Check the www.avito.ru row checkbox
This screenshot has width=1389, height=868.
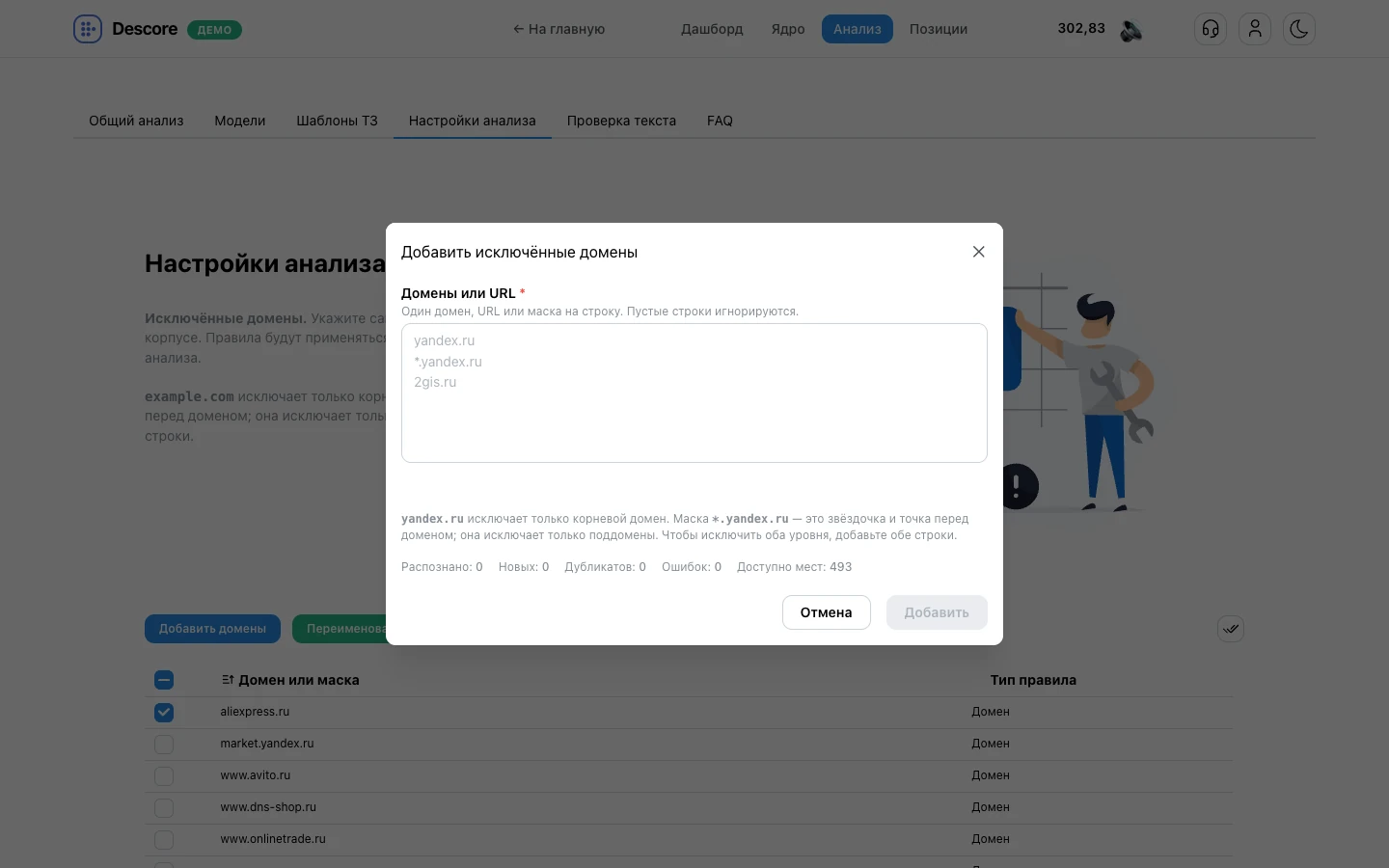click(164, 775)
